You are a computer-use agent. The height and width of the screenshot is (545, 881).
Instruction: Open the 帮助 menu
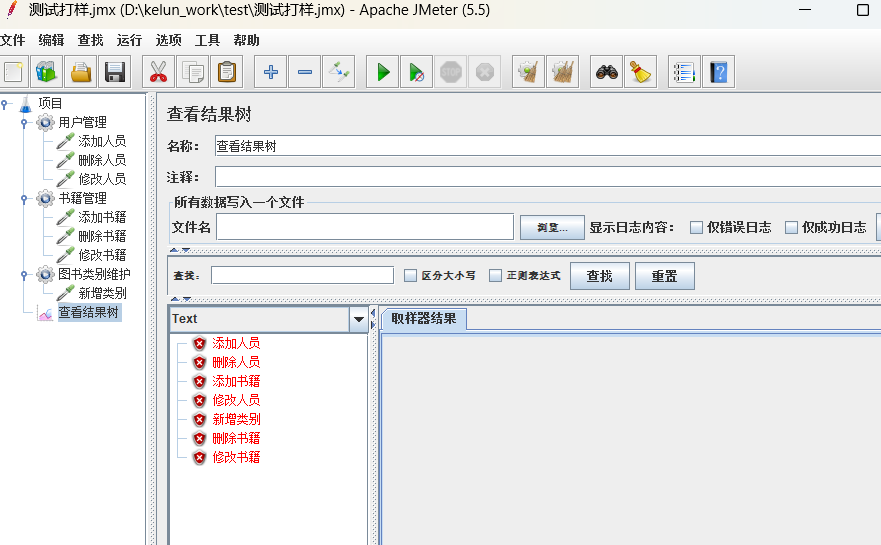click(247, 40)
